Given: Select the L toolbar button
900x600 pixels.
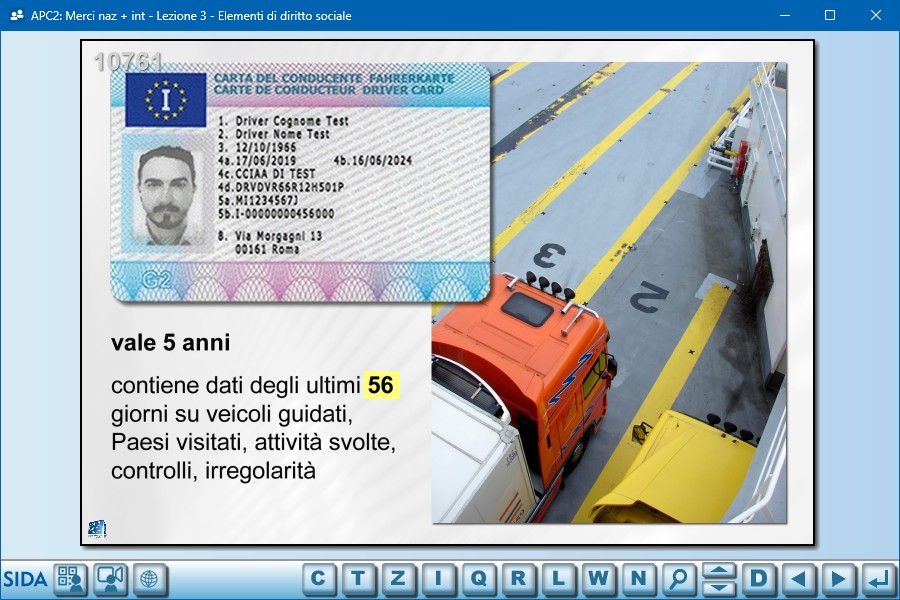Looking at the screenshot, I should click(x=559, y=578).
